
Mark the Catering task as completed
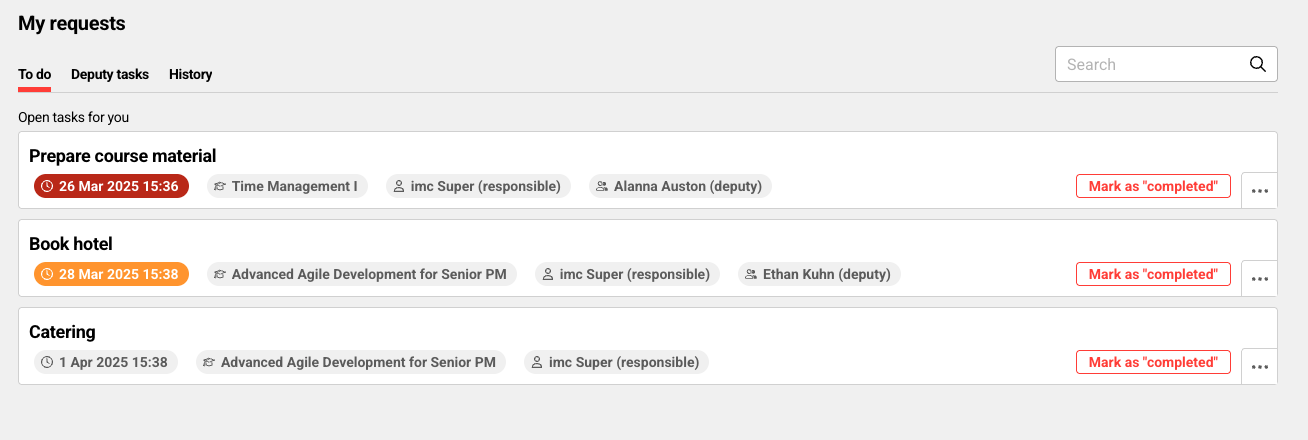(1153, 362)
